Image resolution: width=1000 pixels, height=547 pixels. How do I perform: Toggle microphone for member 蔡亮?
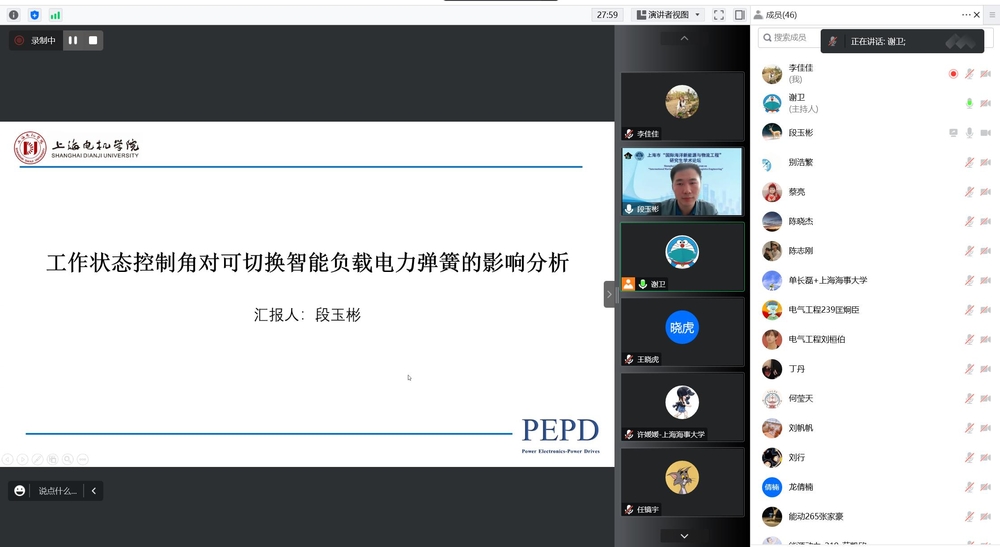click(x=968, y=192)
